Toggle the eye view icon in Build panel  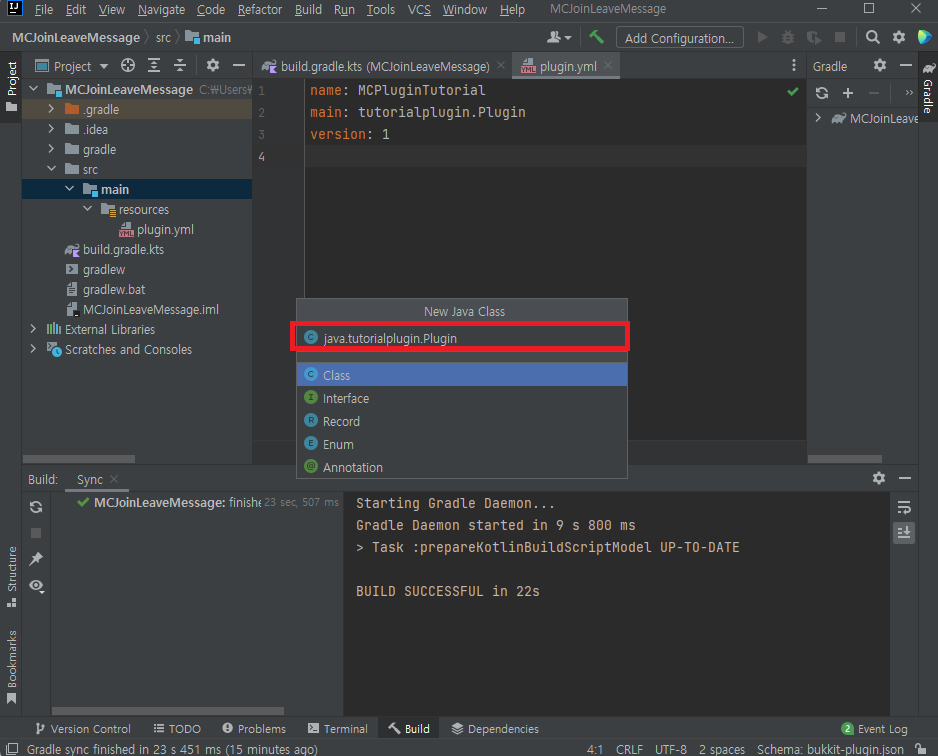pos(36,586)
